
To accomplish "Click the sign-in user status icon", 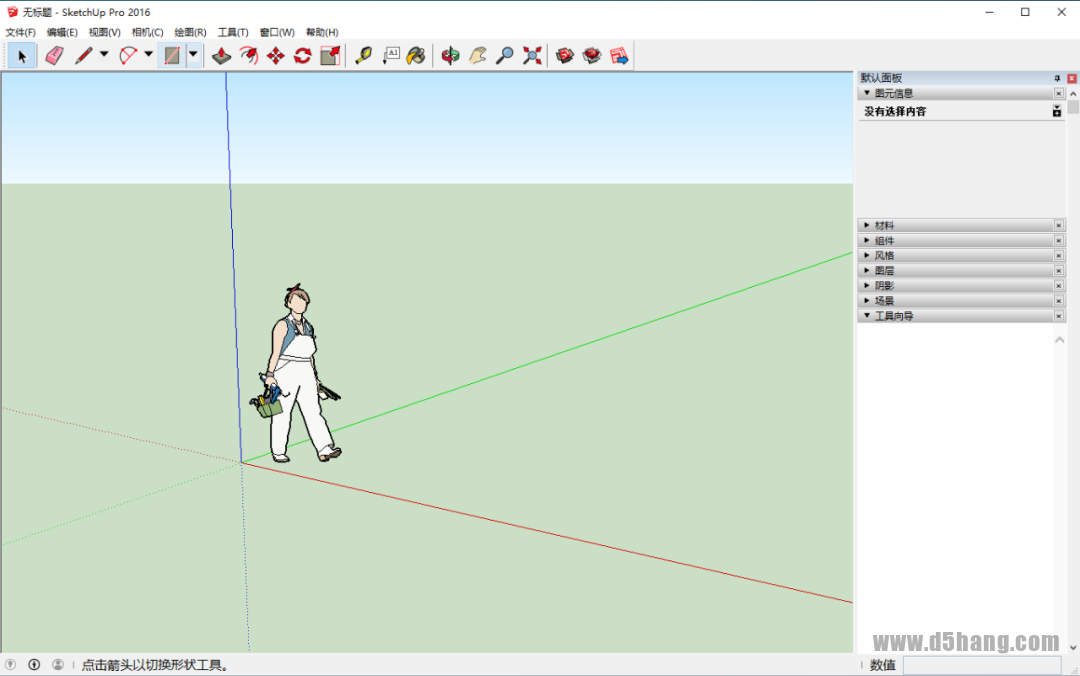I will tap(58, 664).
